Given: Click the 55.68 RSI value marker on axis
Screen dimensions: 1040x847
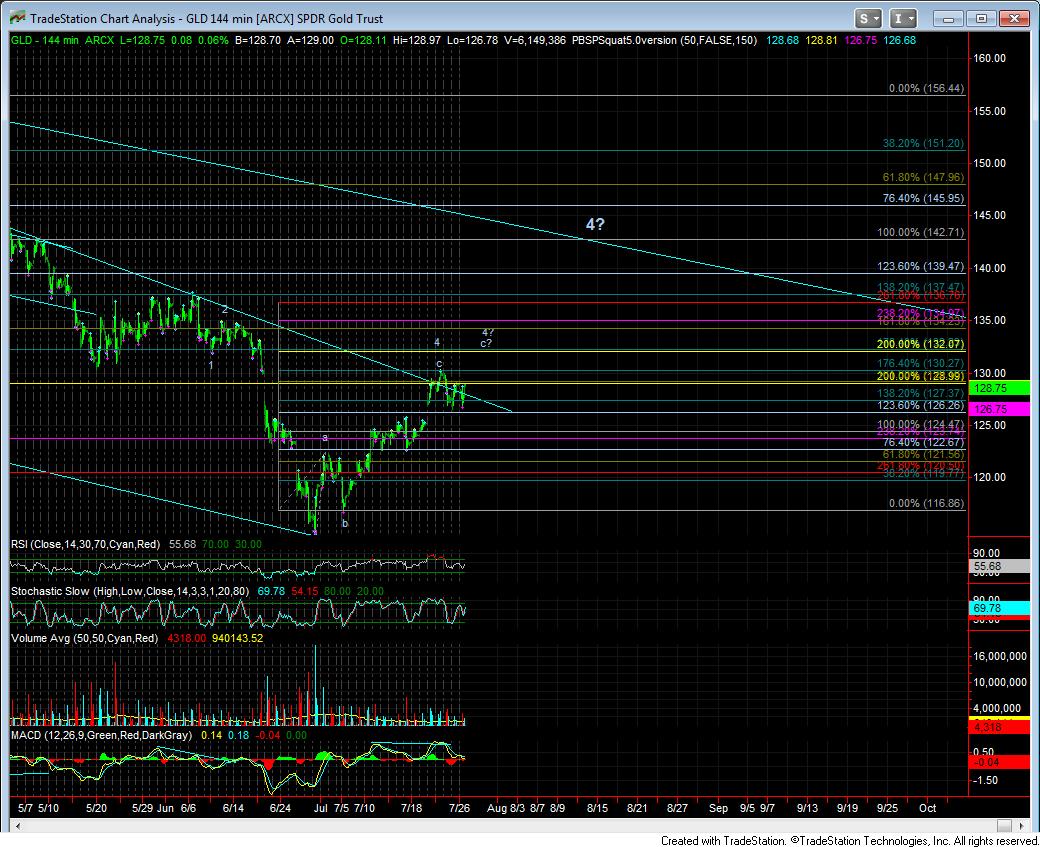Looking at the screenshot, I should coord(1000,566).
